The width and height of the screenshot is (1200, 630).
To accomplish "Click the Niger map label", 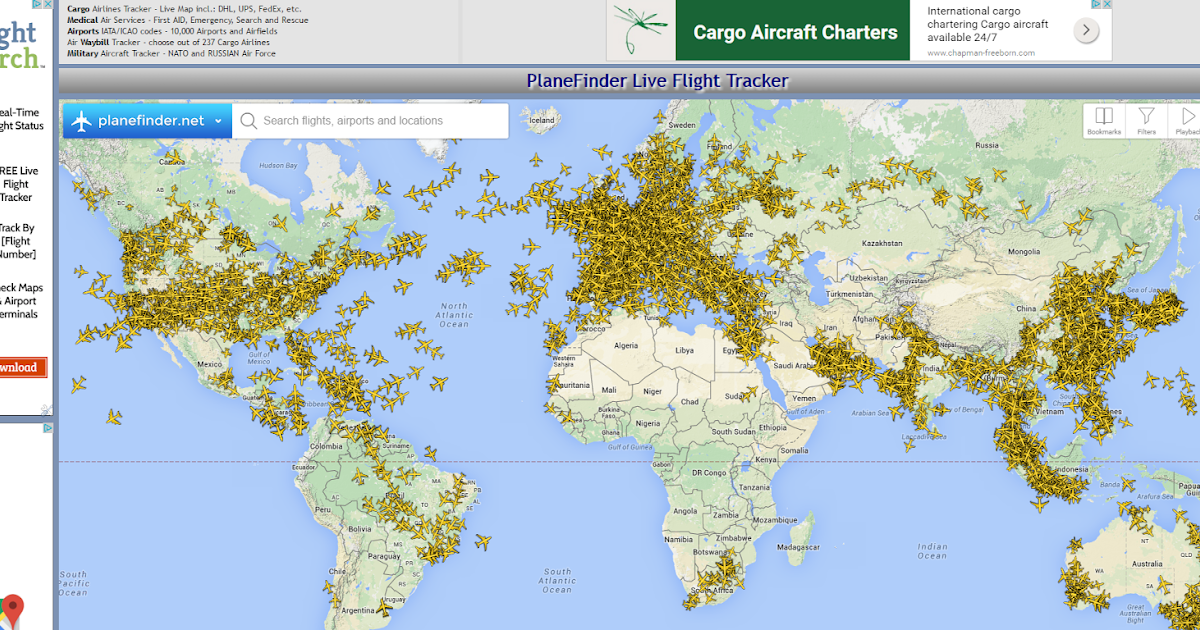I will 652,391.
